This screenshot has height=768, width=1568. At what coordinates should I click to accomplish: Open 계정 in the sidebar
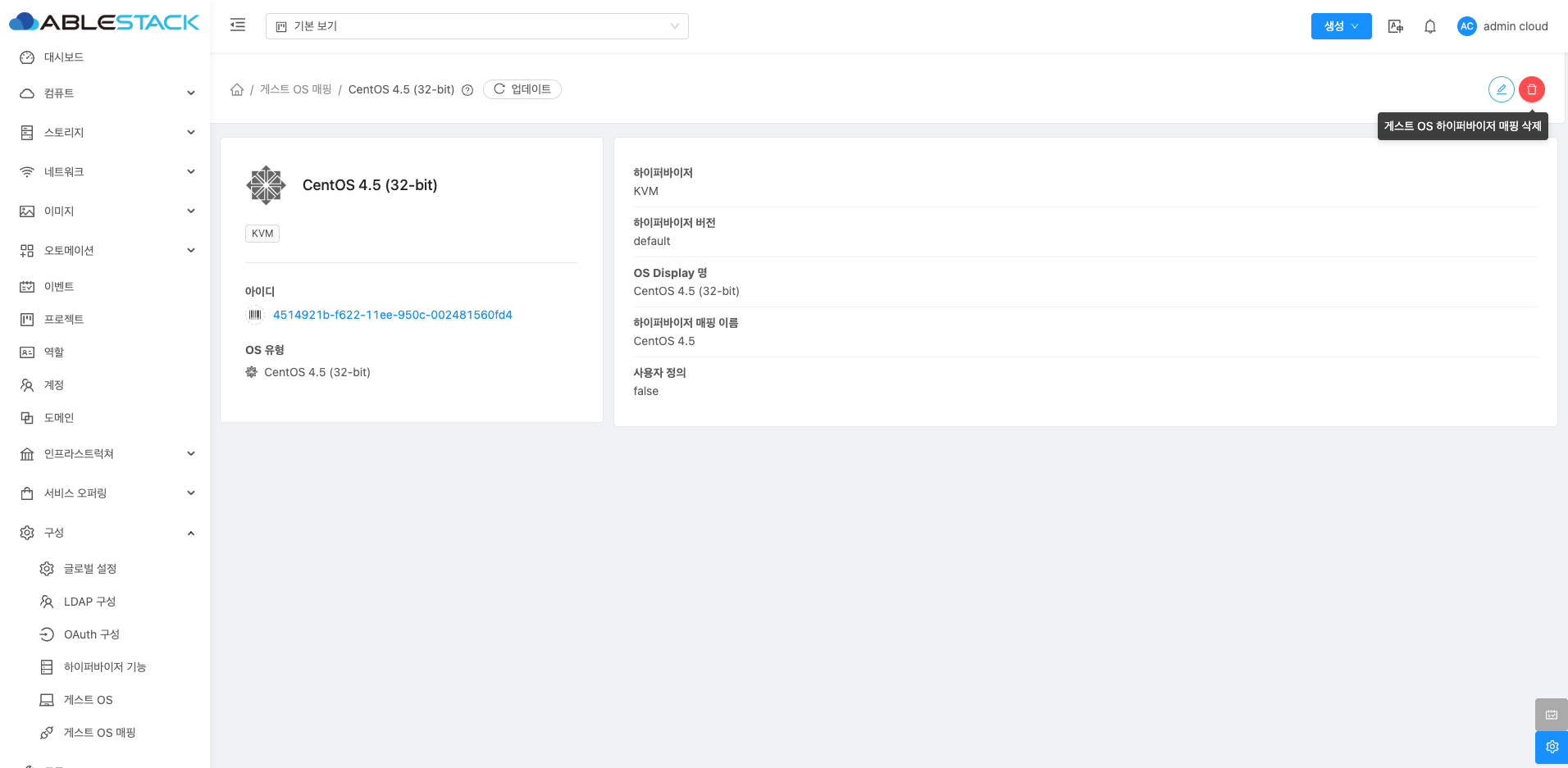point(105,385)
